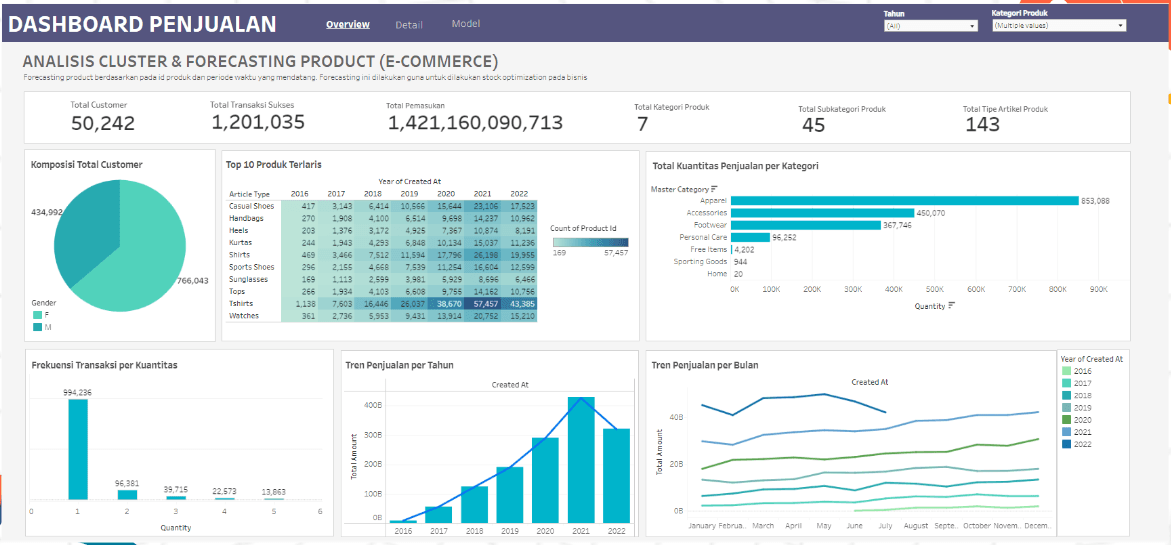The height and width of the screenshot is (545, 1171).
Task: Click the Total Kategori Produk value 7
Action: point(642,124)
